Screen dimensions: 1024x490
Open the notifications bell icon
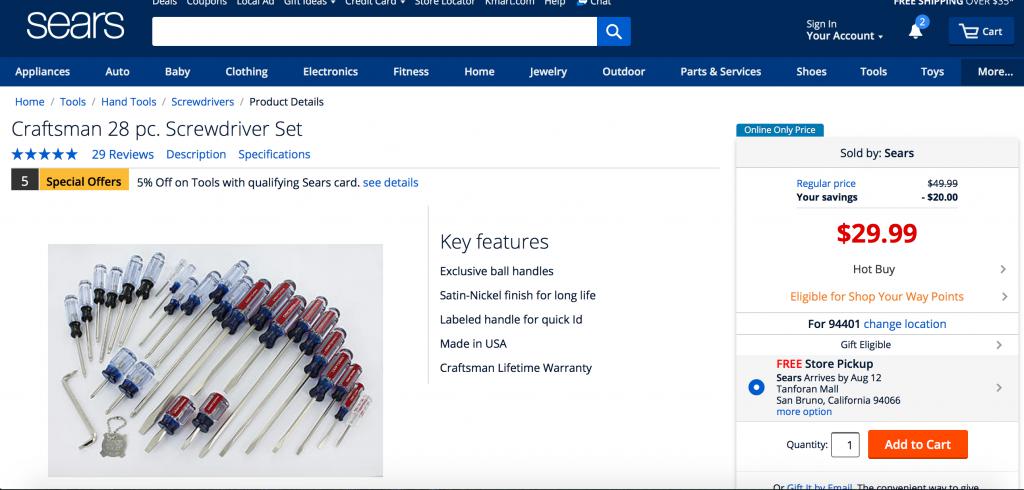916,30
